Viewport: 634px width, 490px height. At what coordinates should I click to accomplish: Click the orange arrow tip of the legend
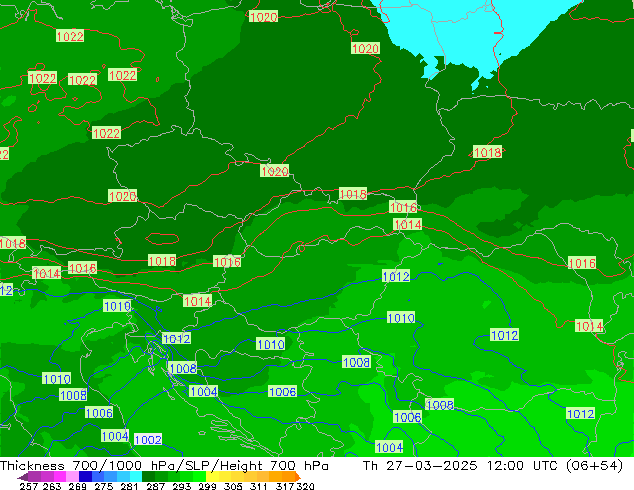298,477
